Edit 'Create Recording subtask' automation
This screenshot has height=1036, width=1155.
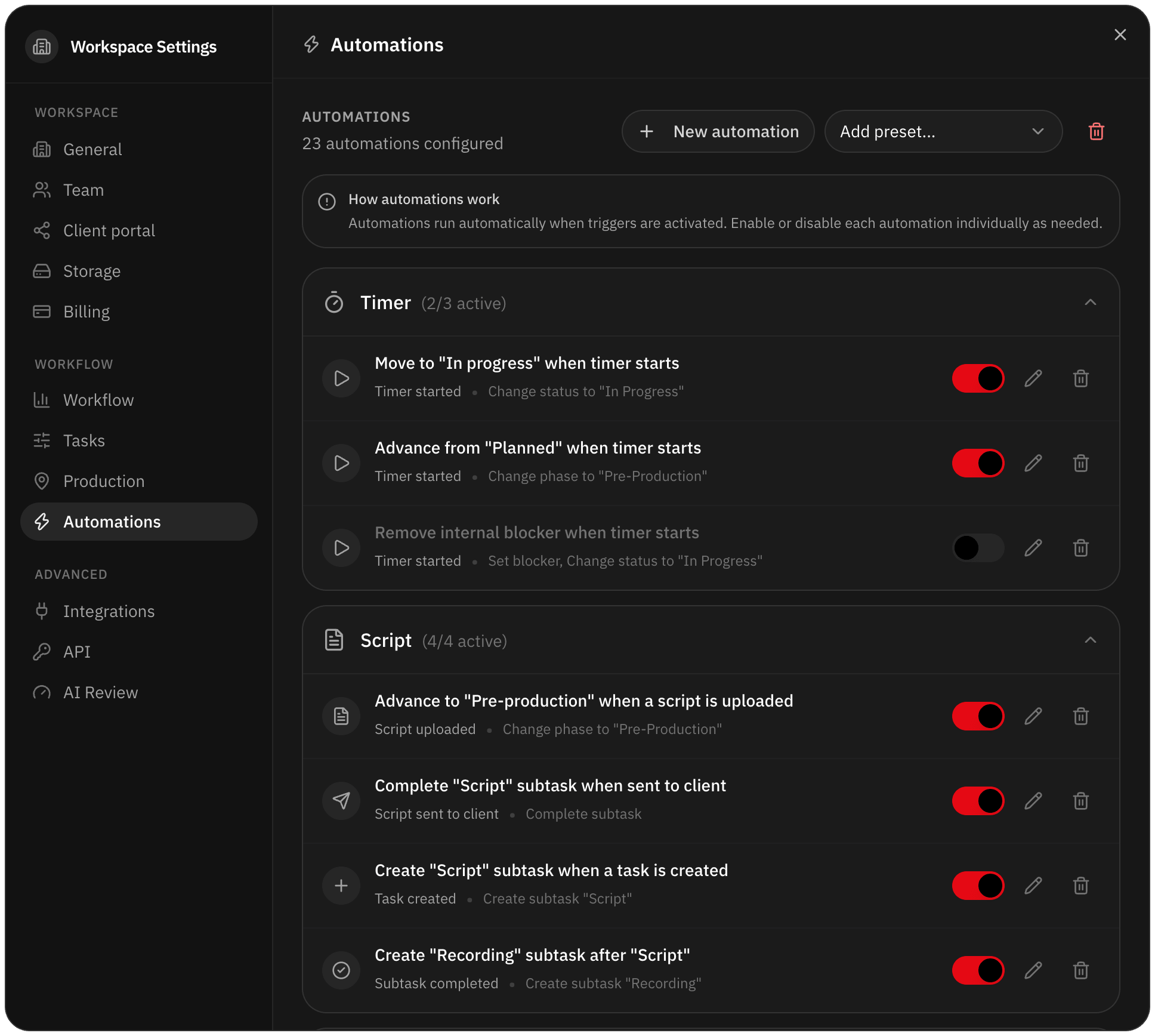(x=1033, y=970)
